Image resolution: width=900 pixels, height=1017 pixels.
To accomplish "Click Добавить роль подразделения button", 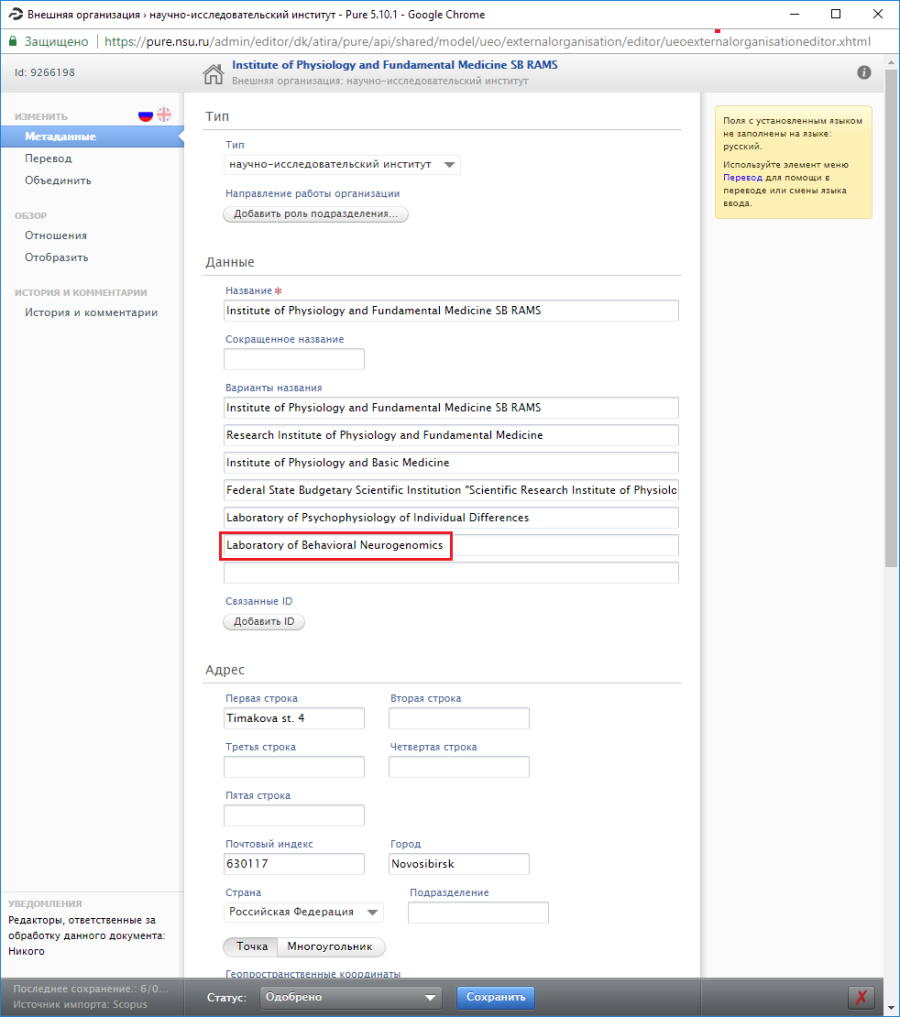I will click(x=315, y=214).
